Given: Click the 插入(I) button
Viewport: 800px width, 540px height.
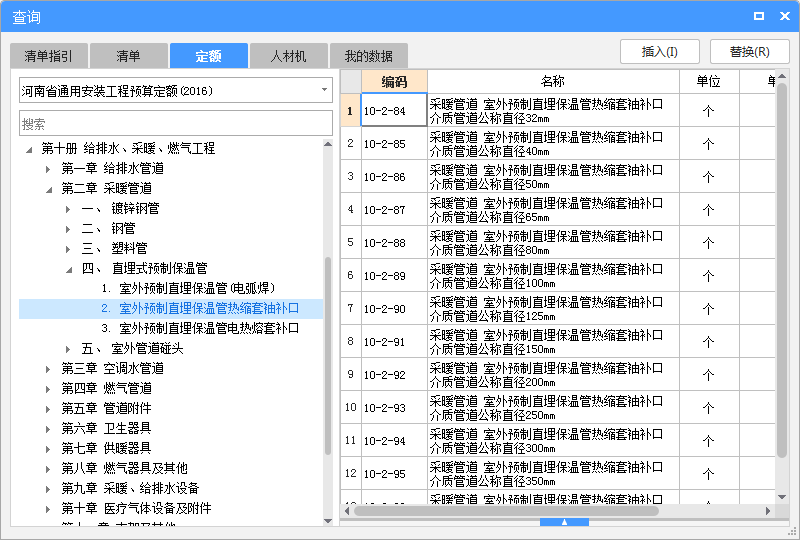Looking at the screenshot, I should pyautogui.click(x=660, y=52).
